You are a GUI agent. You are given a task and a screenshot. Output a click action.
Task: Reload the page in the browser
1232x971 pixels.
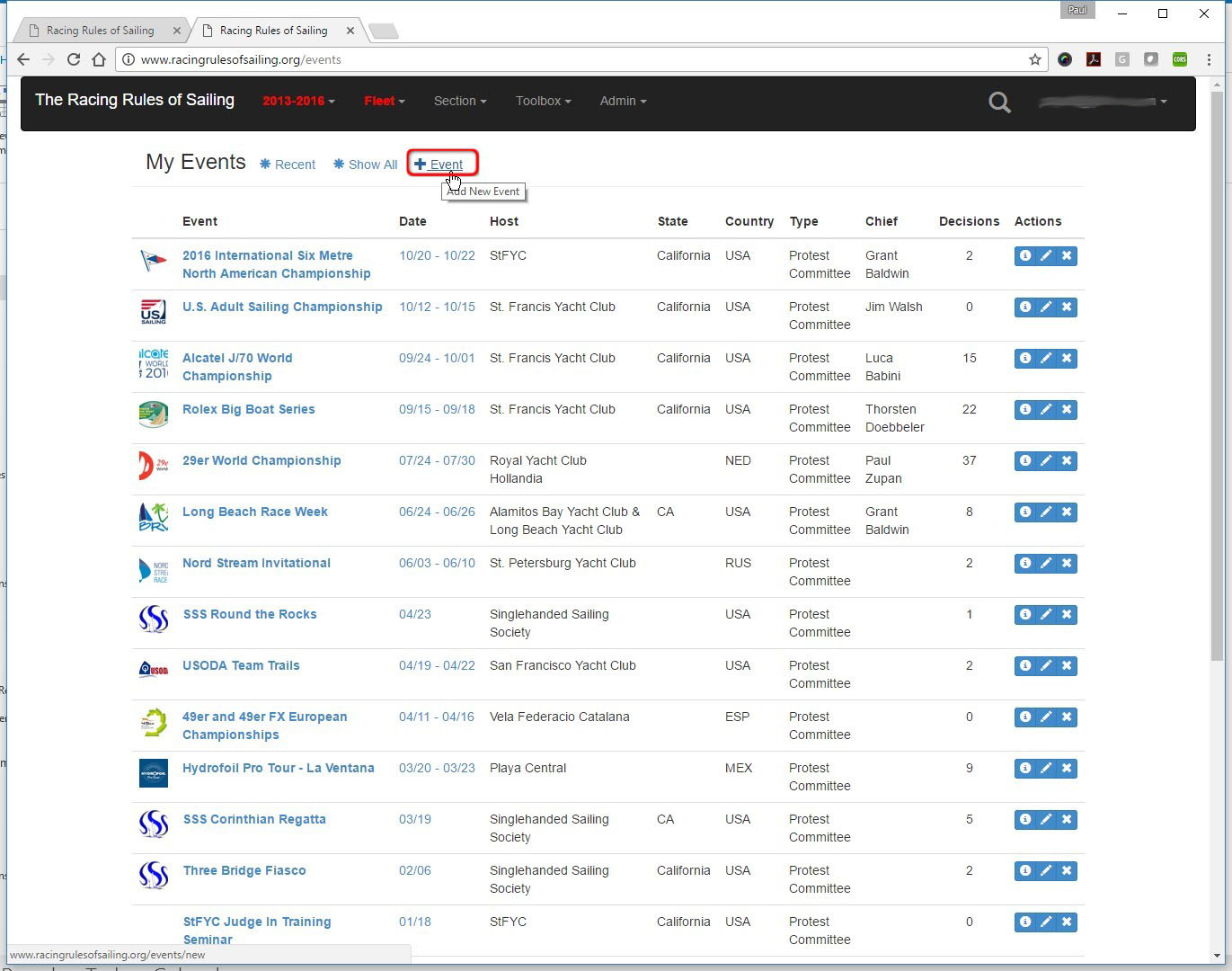click(x=74, y=59)
